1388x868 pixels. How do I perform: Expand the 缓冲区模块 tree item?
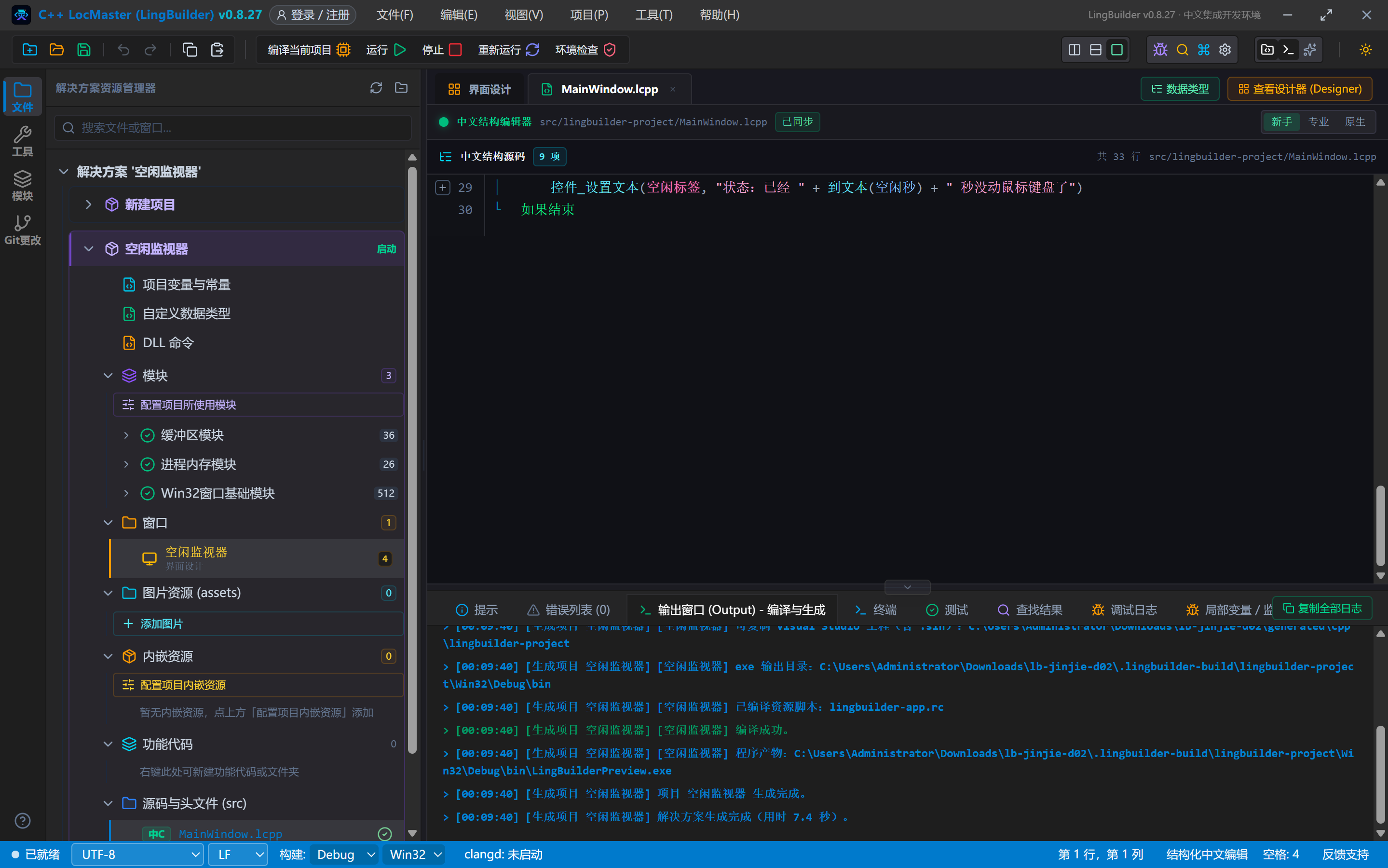(126, 435)
